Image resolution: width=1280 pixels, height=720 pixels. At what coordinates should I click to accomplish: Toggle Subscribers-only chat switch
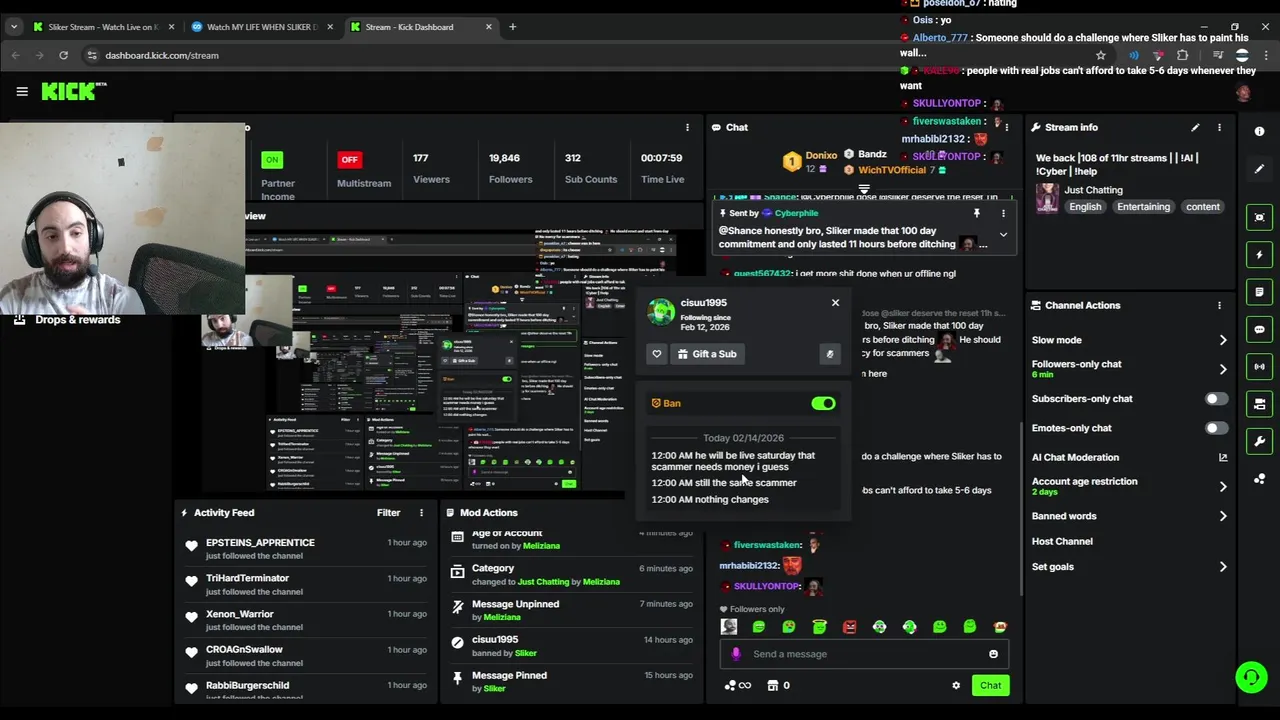click(x=1216, y=399)
